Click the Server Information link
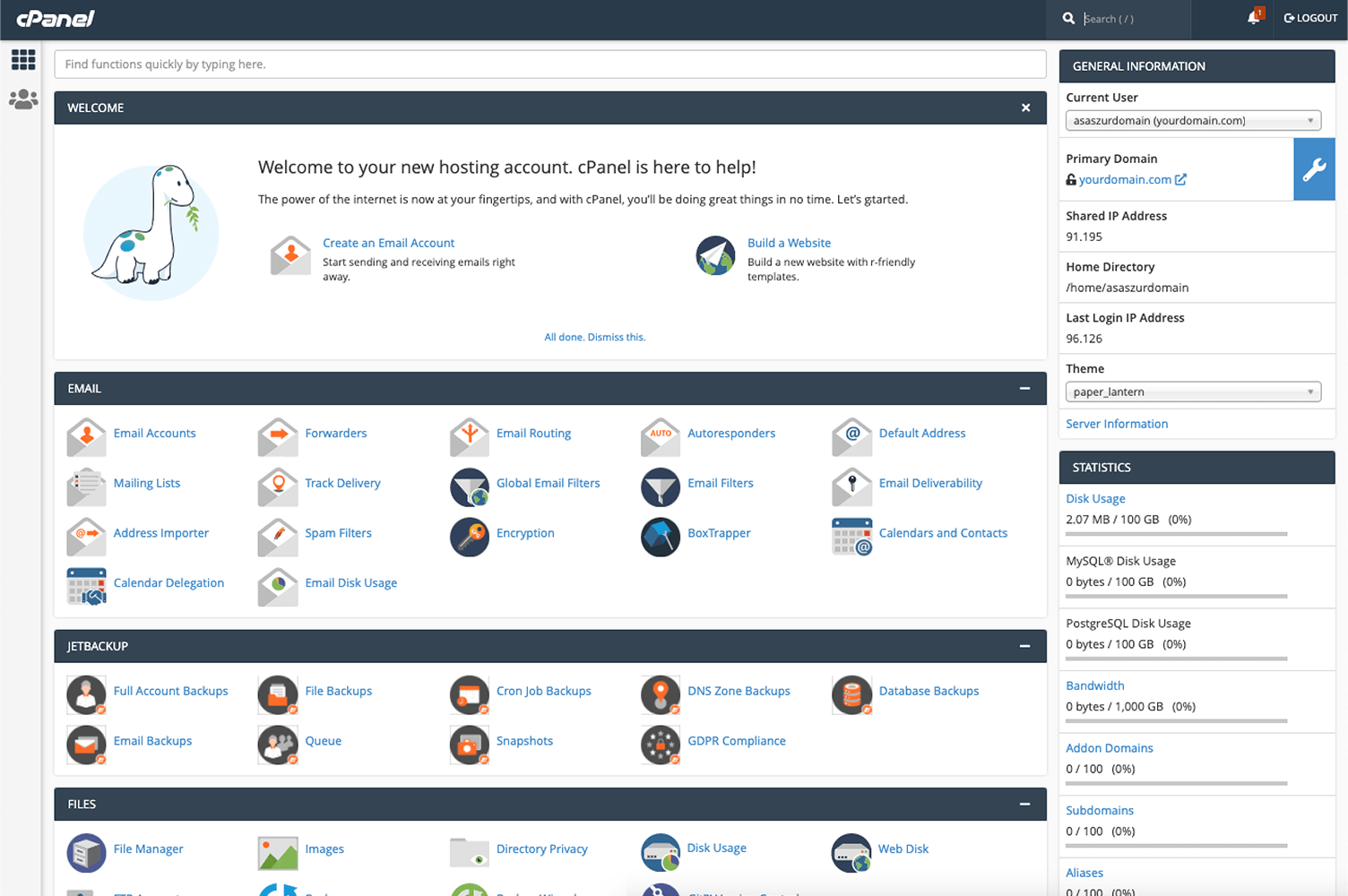 [x=1117, y=424]
